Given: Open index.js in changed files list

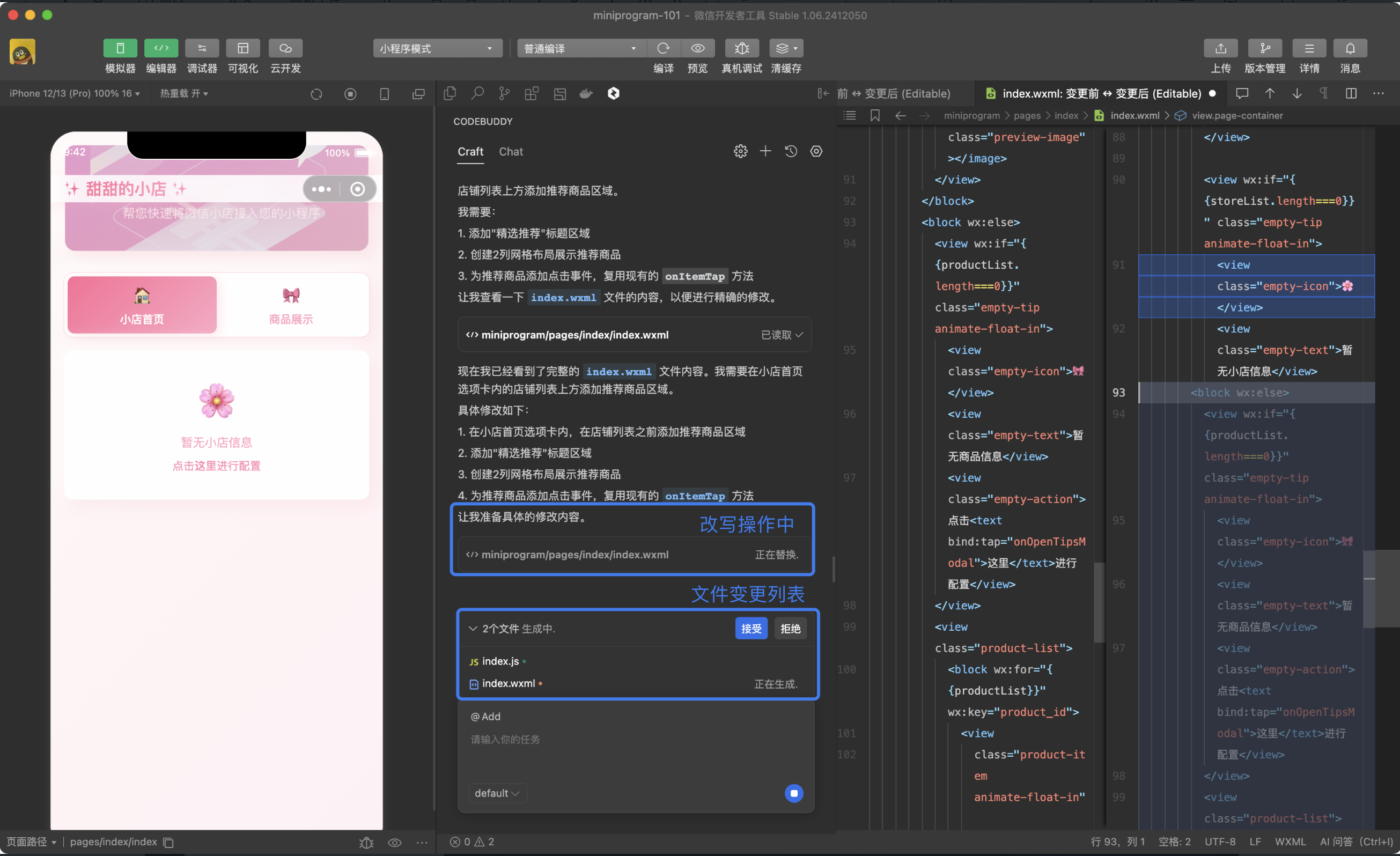Looking at the screenshot, I should (x=500, y=661).
